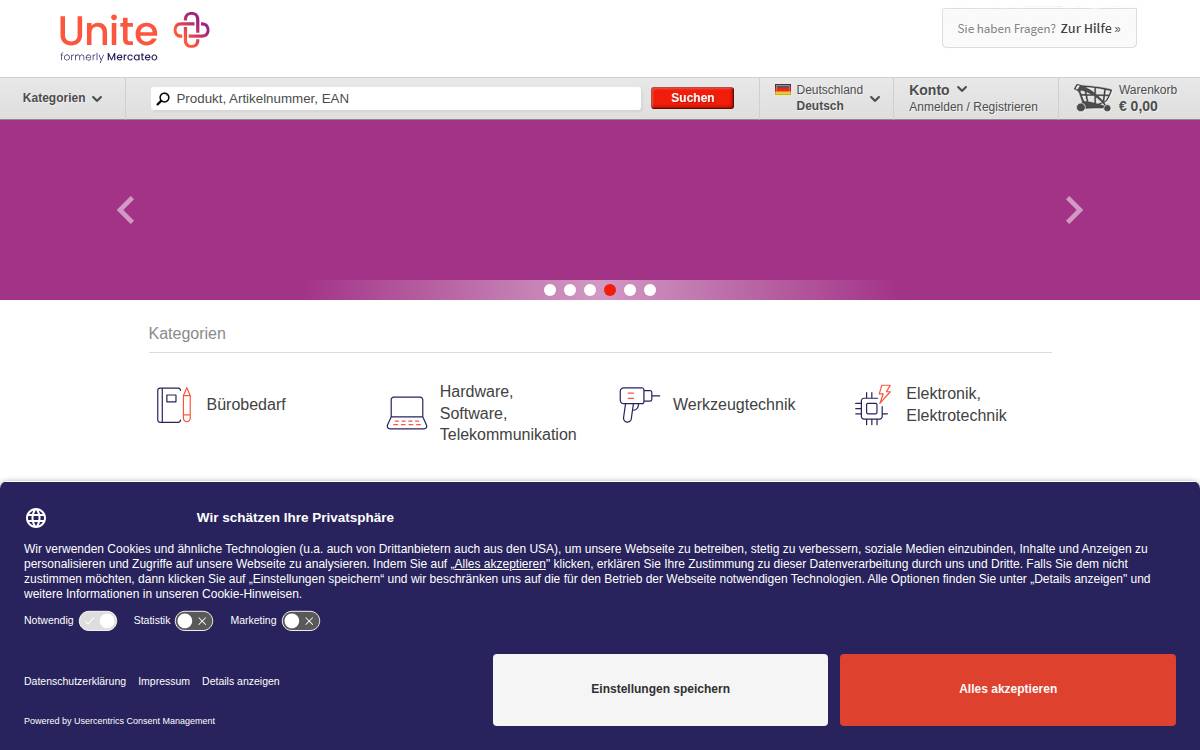Click the red Suchen button
This screenshot has height=750, width=1200.
tap(692, 98)
